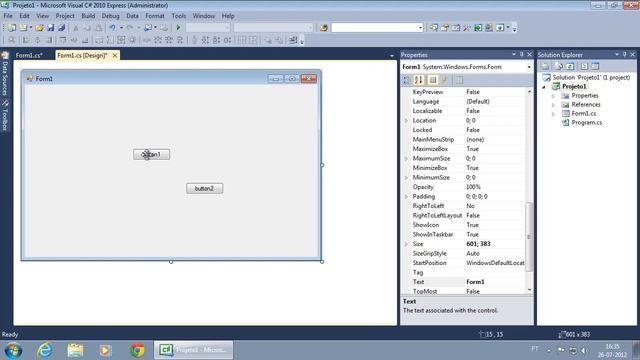This screenshot has width=640, height=360.
Task: Expand the Size property node
Action: (x=406, y=244)
